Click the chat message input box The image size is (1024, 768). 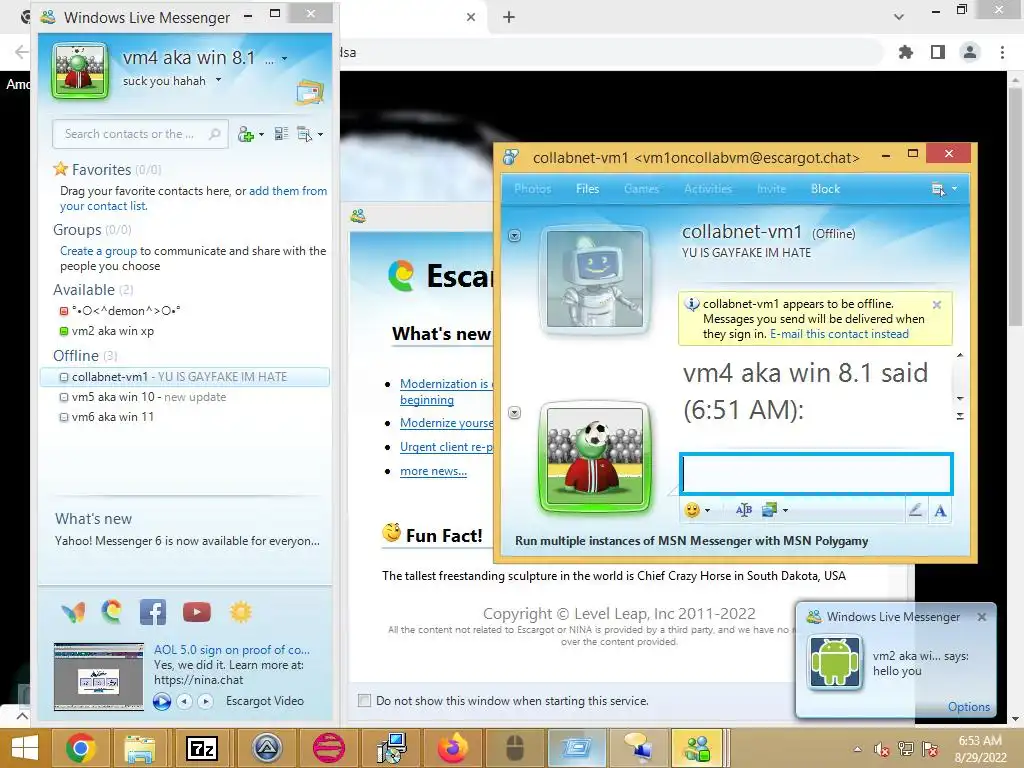816,473
